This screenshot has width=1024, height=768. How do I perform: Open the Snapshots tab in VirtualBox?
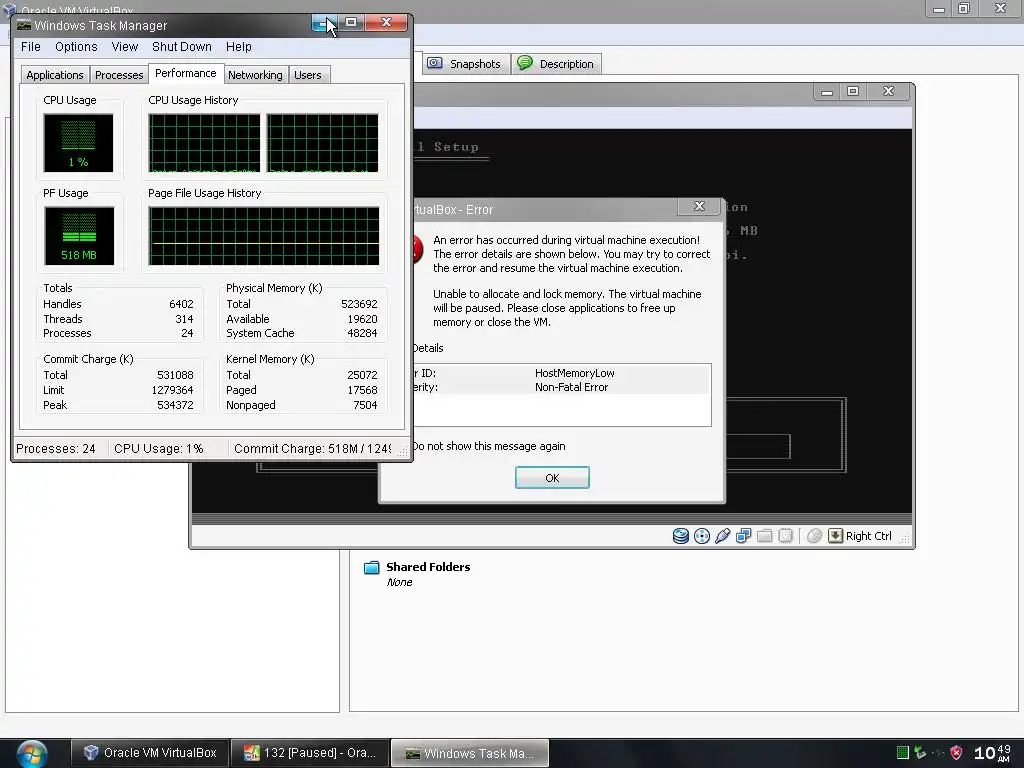465,64
